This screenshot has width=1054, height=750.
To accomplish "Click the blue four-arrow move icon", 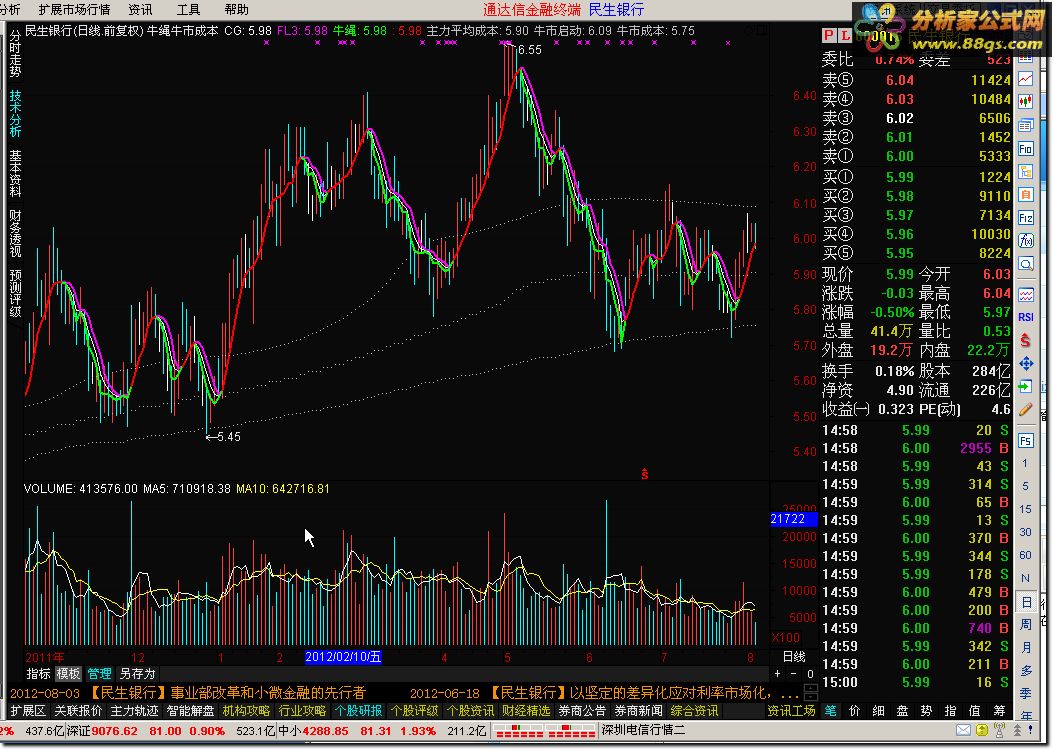I will pos(1026,364).
